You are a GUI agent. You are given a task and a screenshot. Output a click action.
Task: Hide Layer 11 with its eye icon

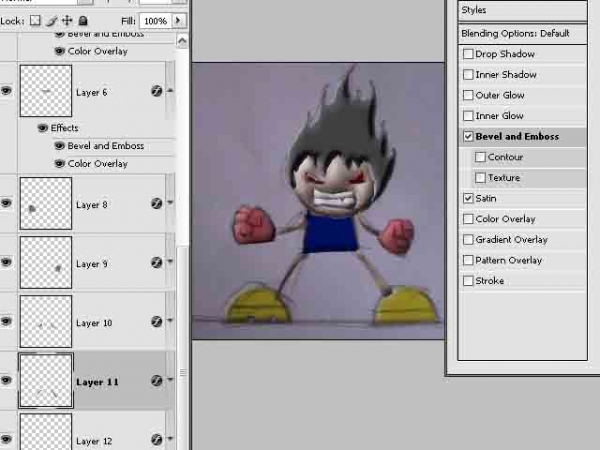pos(6,380)
